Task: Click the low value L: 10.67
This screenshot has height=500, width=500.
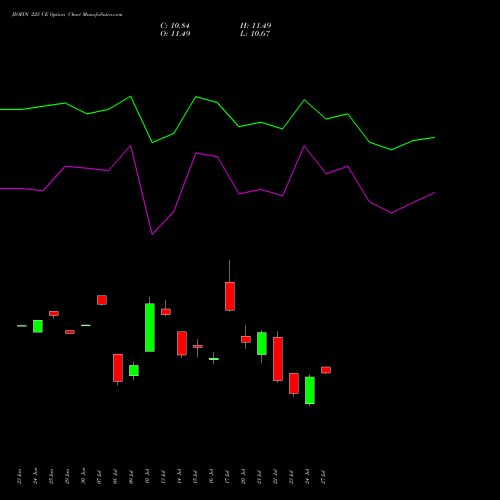Action: click(x=255, y=34)
